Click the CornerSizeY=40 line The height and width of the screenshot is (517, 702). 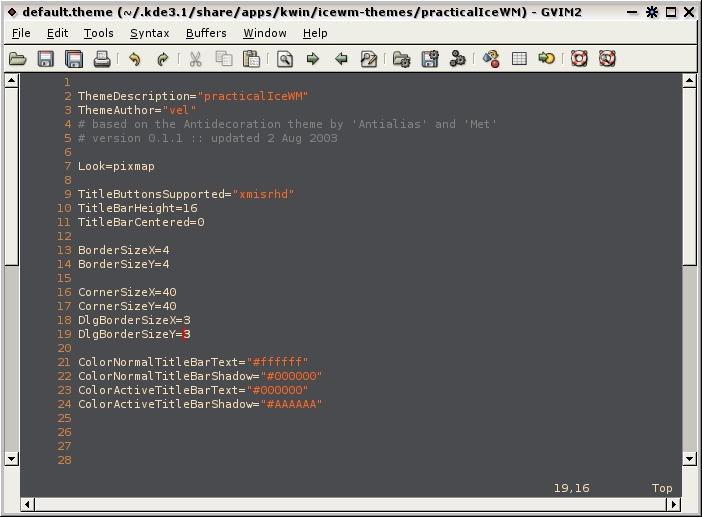127,306
